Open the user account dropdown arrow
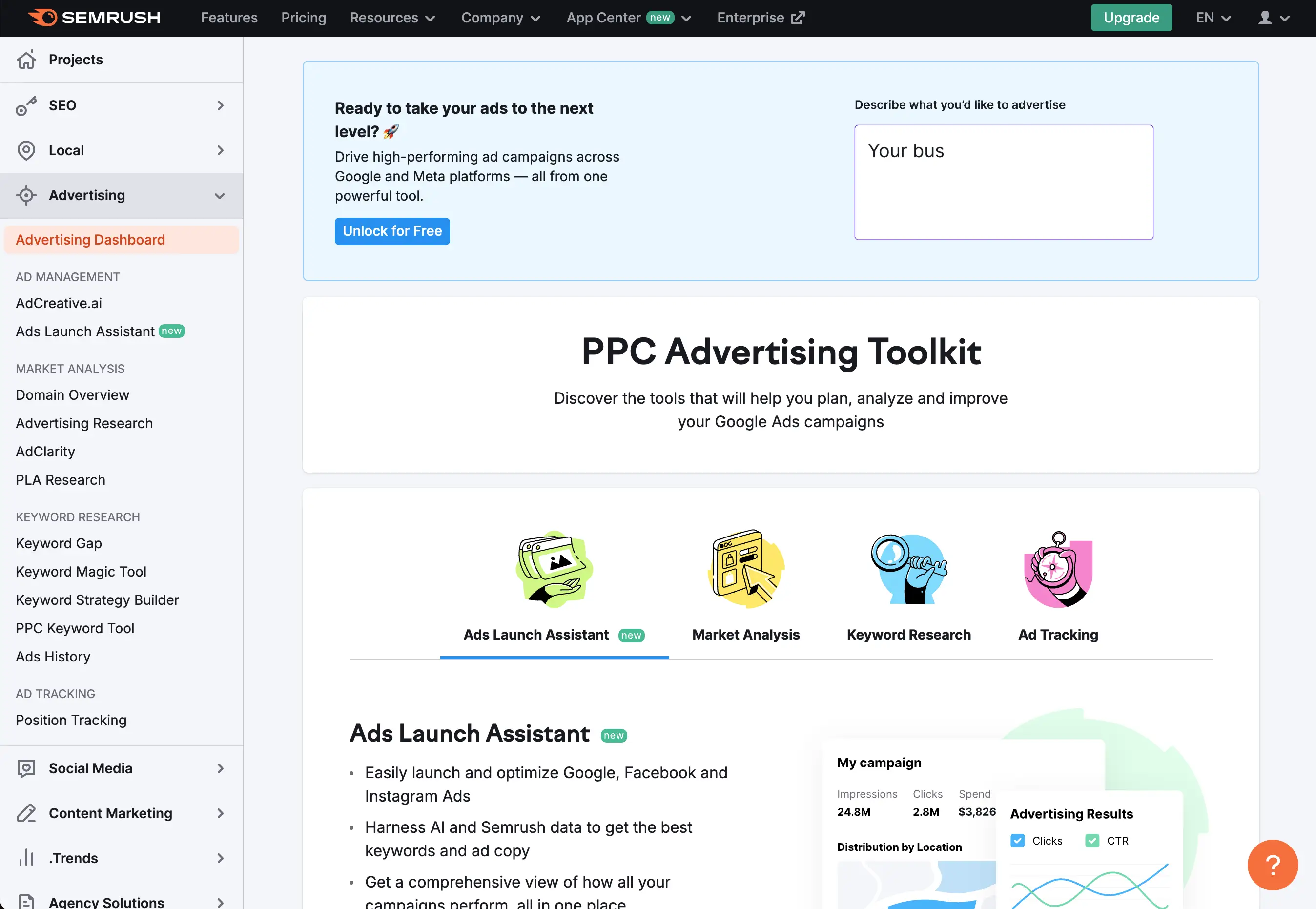This screenshot has width=1316, height=909. pyautogui.click(x=1285, y=18)
